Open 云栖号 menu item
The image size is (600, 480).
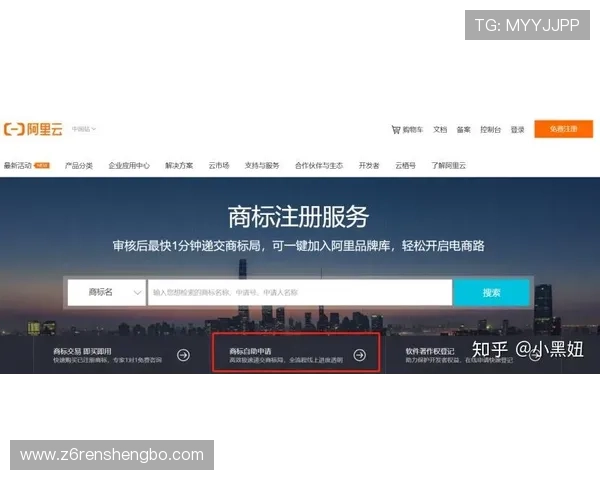405,165
